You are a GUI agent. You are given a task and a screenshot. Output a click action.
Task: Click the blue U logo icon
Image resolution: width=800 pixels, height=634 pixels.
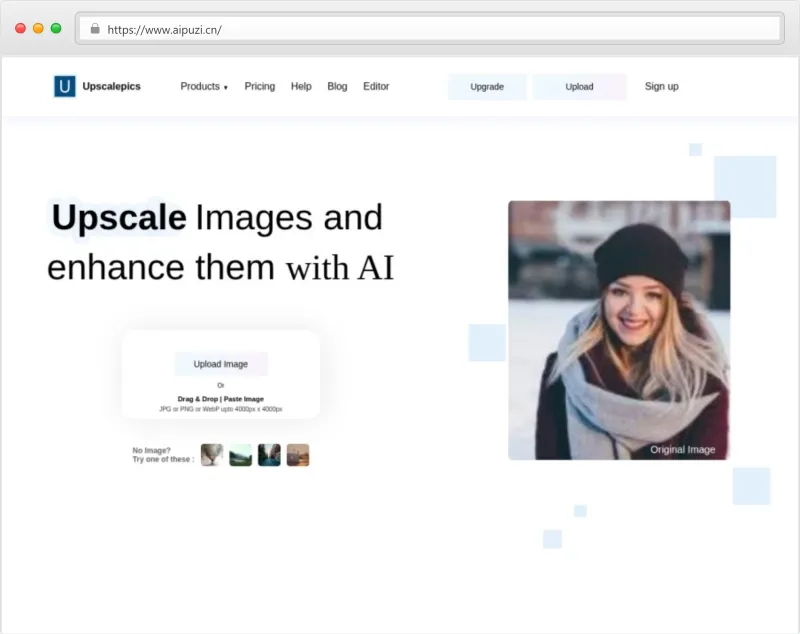(x=65, y=87)
